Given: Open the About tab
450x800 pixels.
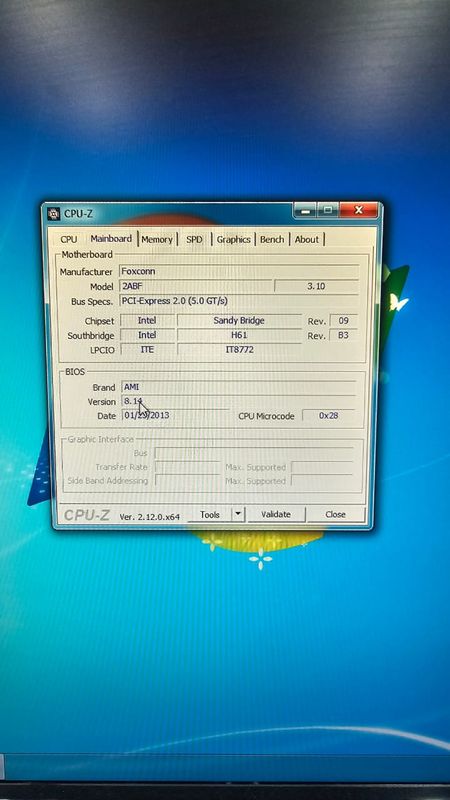Looking at the screenshot, I should coord(307,239).
